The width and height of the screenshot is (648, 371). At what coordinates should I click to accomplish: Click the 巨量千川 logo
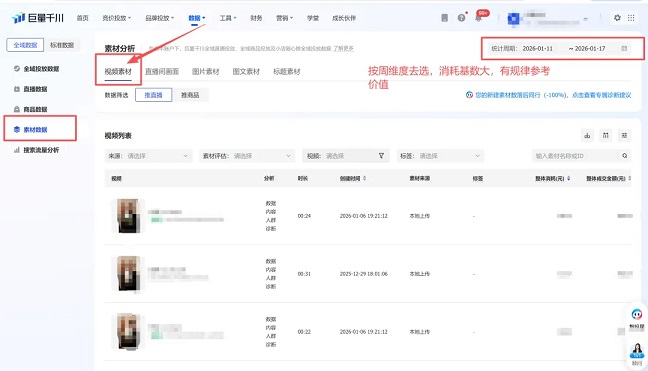[x=38, y=18]
